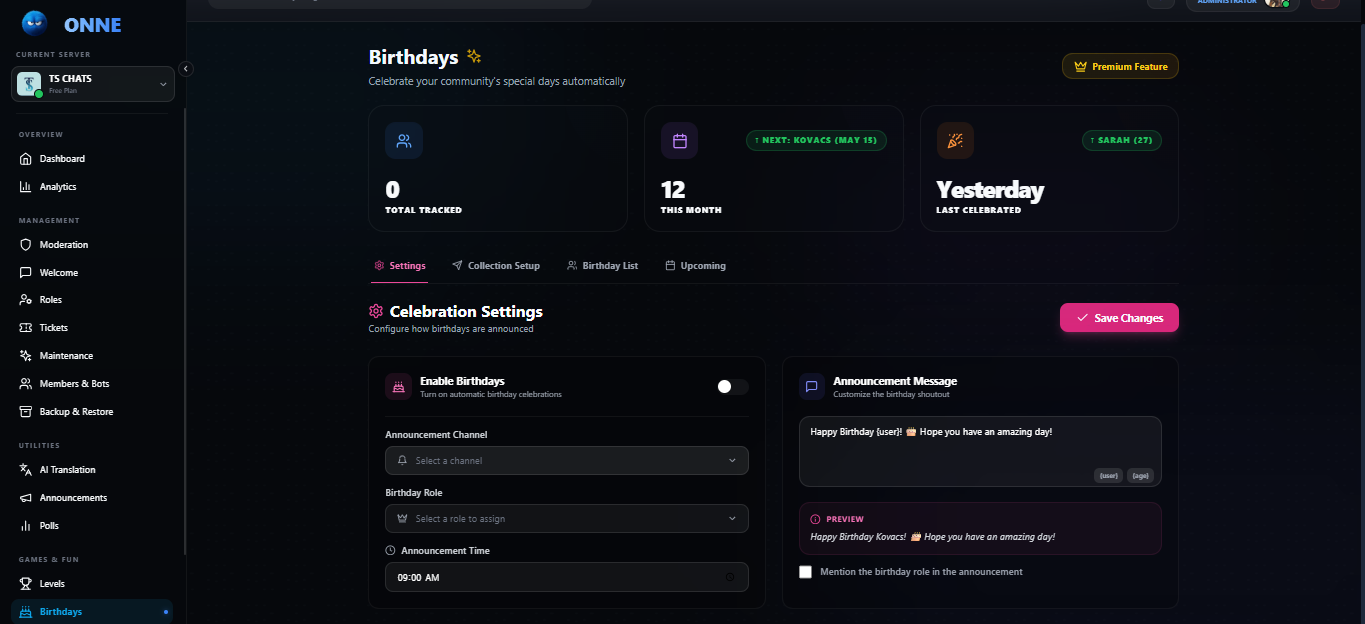Check mention the birthday role checkbox
Screen dimensions: 1365x624
click(806, 572)
